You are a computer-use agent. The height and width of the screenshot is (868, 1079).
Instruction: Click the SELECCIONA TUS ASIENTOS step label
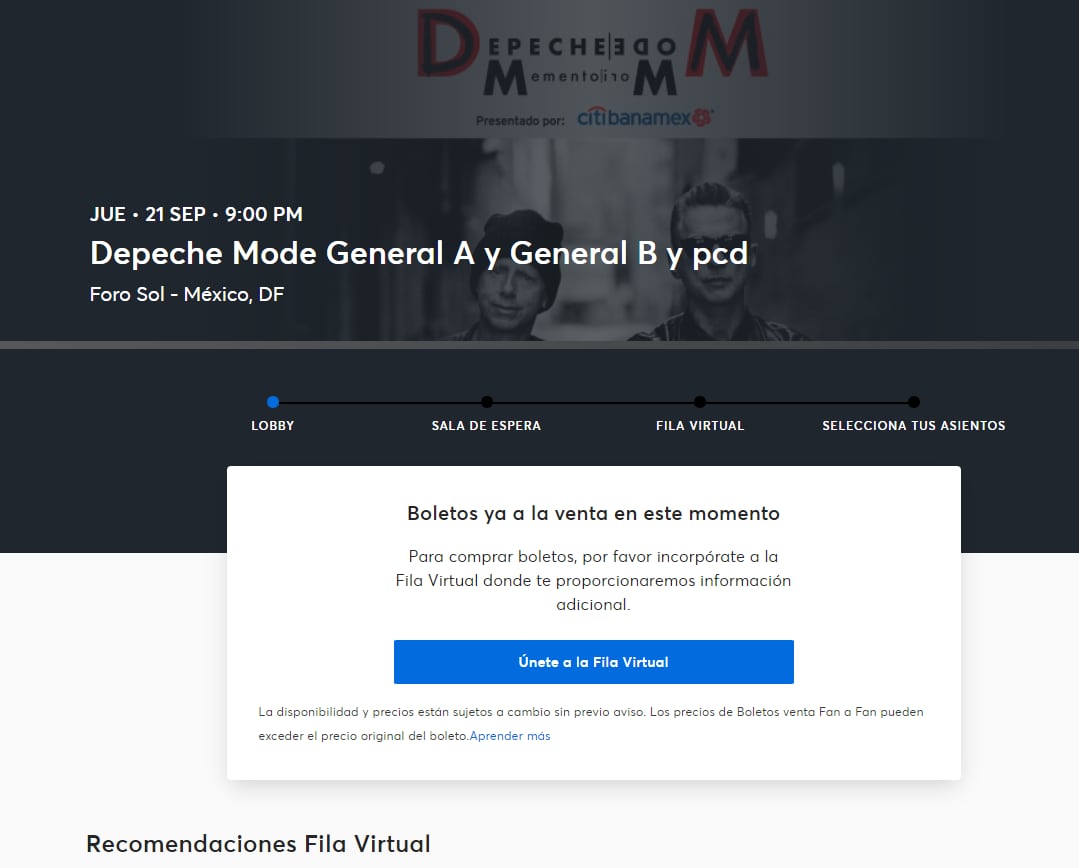click(x=914, y=426)
